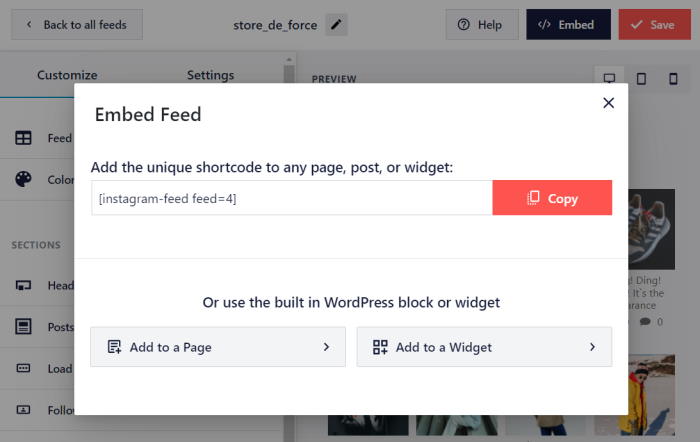Screen dimensions: 700x442
Task: Save the feed changes
Action: (x=654, y=24)
